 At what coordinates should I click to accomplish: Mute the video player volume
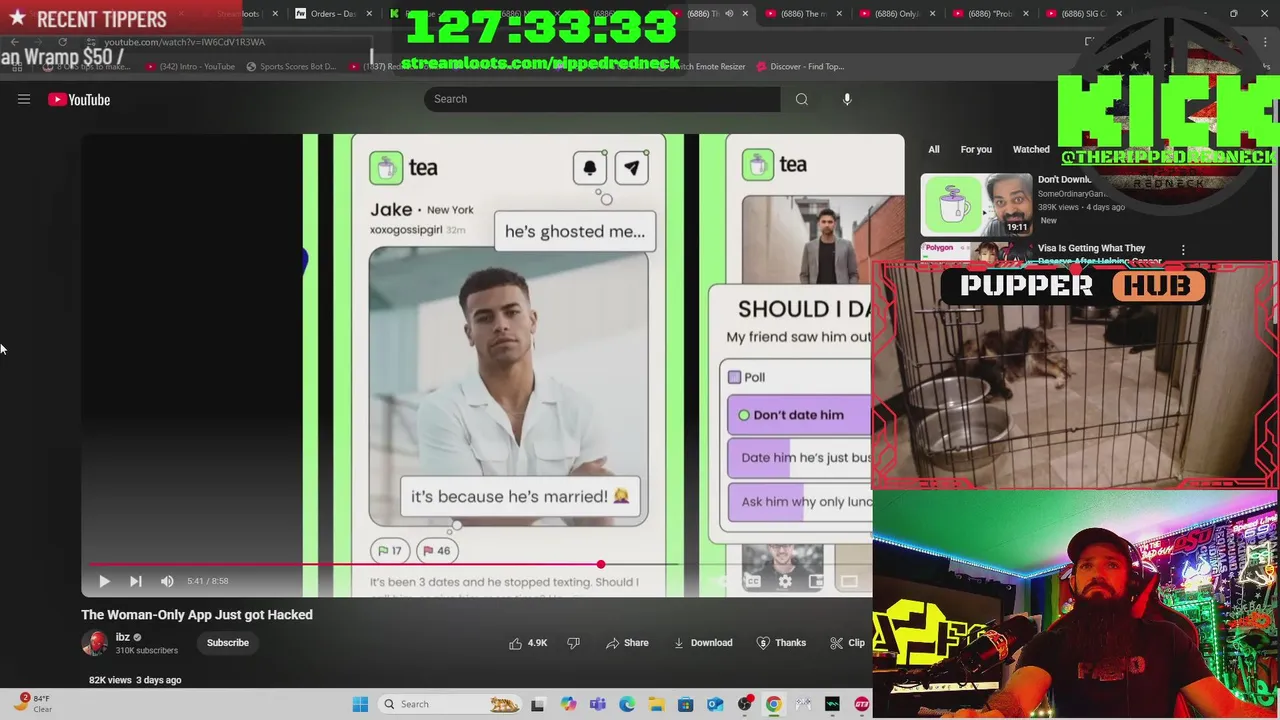click(x=167, y=581)
